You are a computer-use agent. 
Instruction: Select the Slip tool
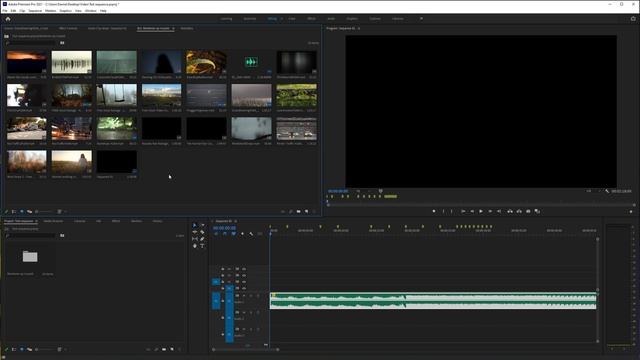[x=195, y=239]
